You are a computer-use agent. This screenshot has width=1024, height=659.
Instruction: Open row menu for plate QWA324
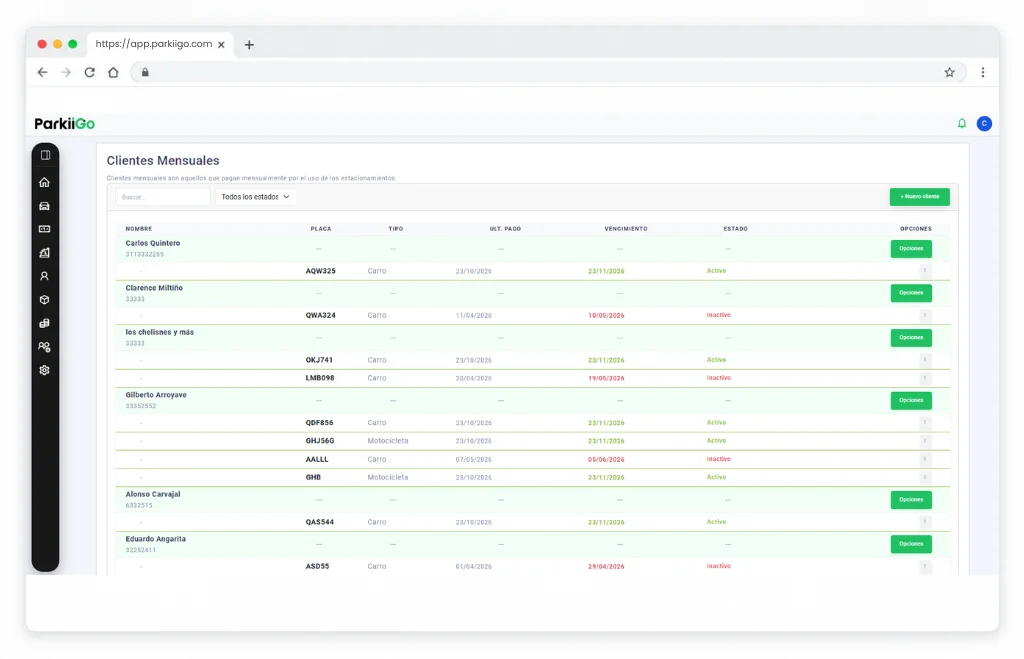(925, 315)
